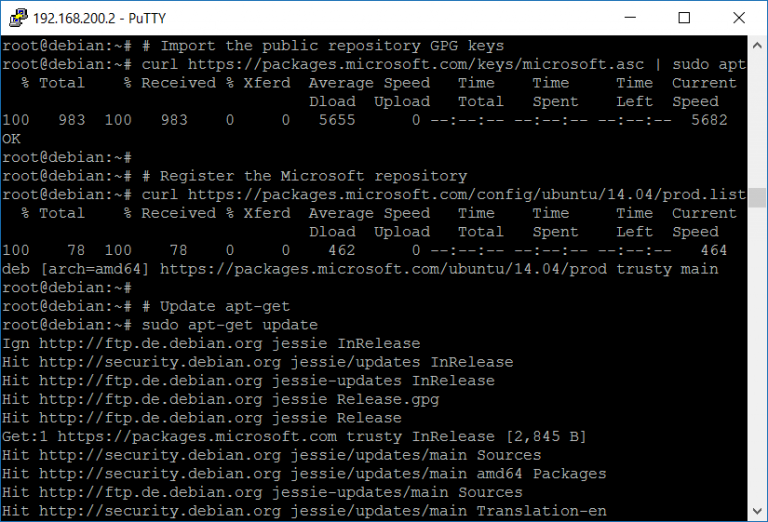The width and height of the screenshot is (768, 522).
Task: Open the PuTTY system menu icon
Action: pyautogui.click(x=17, y=17)
